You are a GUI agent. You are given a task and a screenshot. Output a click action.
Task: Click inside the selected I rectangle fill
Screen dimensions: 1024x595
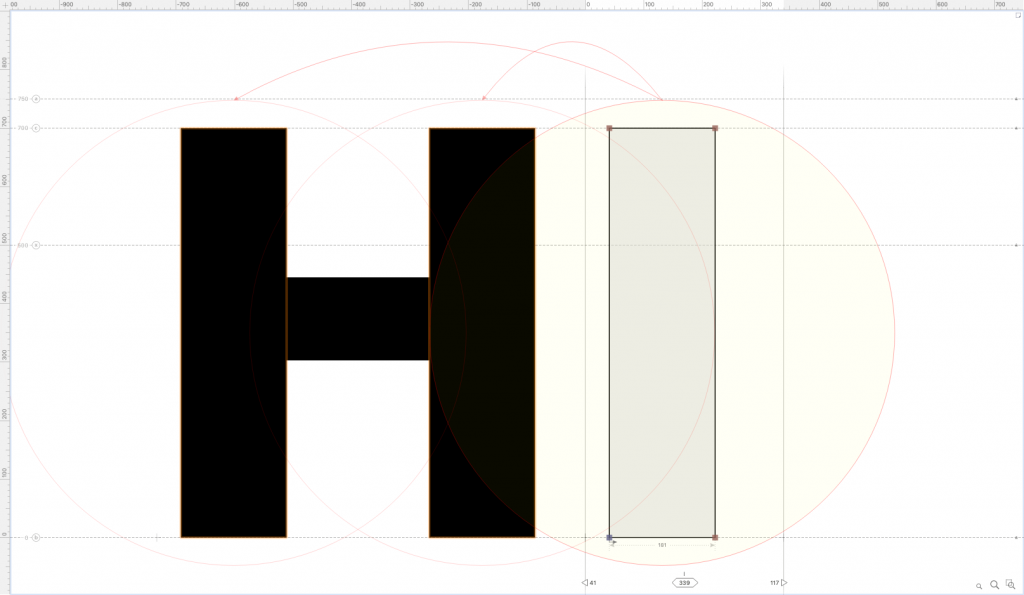pyautogui.click(x=662, y=332)
